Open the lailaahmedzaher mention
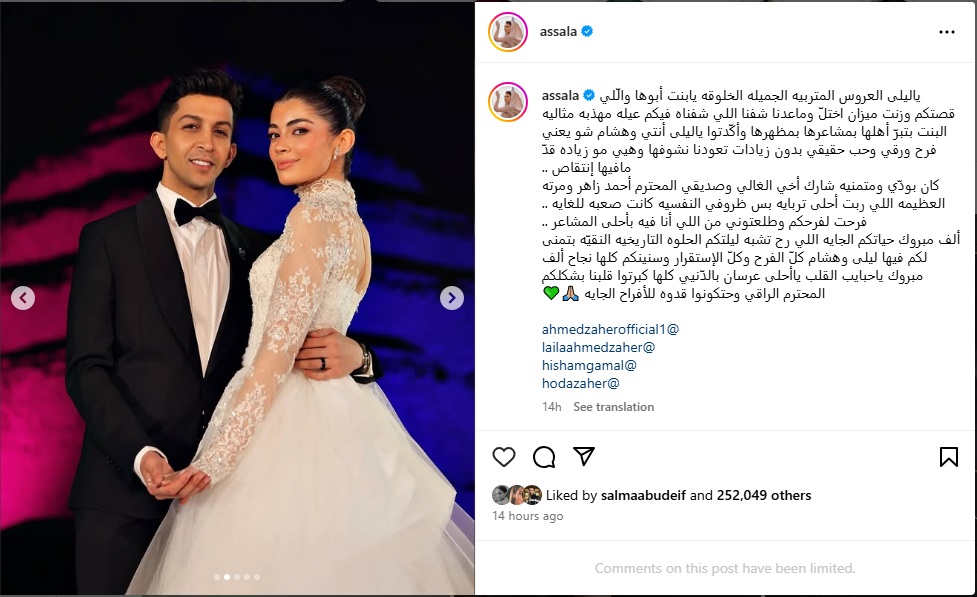The height and width of the screenshot is (597, 977). (x=598, y=347)
